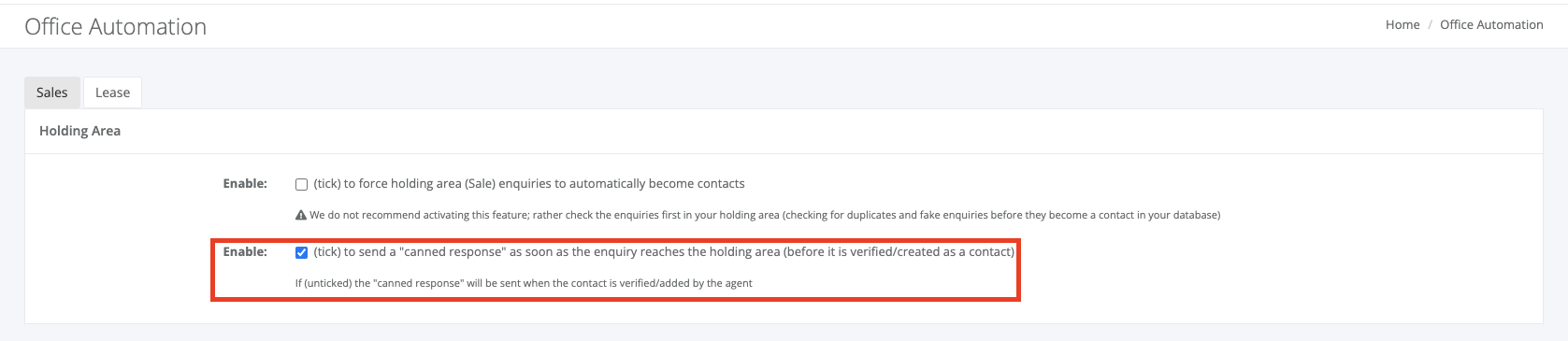Click the second Enable label inside red box
1568x341 pixels.
[245, 252]
